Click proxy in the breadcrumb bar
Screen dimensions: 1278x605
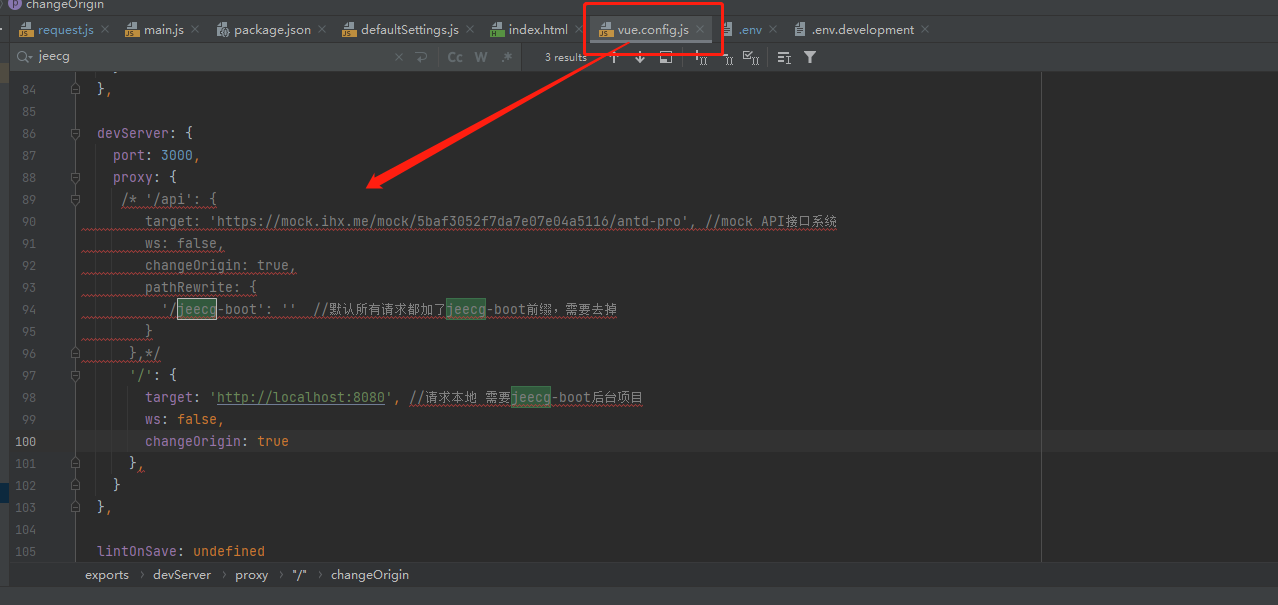coord(252,575)
